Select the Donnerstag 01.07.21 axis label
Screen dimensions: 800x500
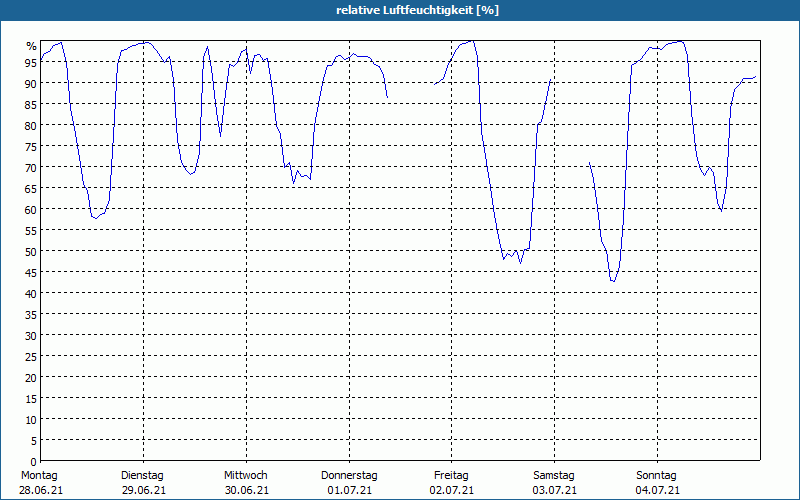click(349, 483)
